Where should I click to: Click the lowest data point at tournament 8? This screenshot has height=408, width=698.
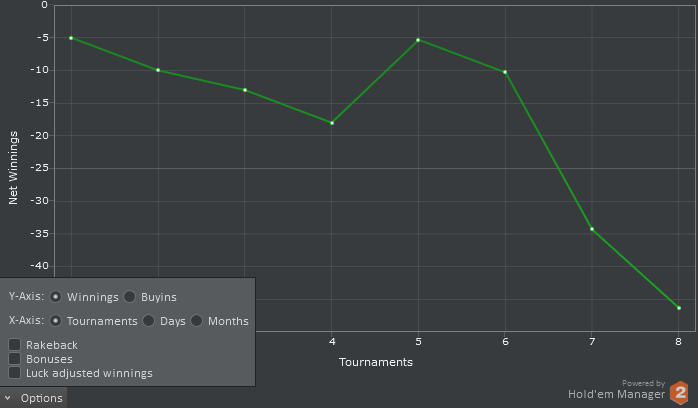pos(679,308)
